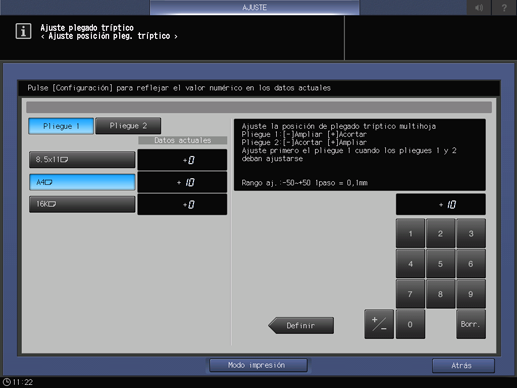517x388 pixels.
Task: Switch to the Pliegue 2 tab
Action: point(128,126)
